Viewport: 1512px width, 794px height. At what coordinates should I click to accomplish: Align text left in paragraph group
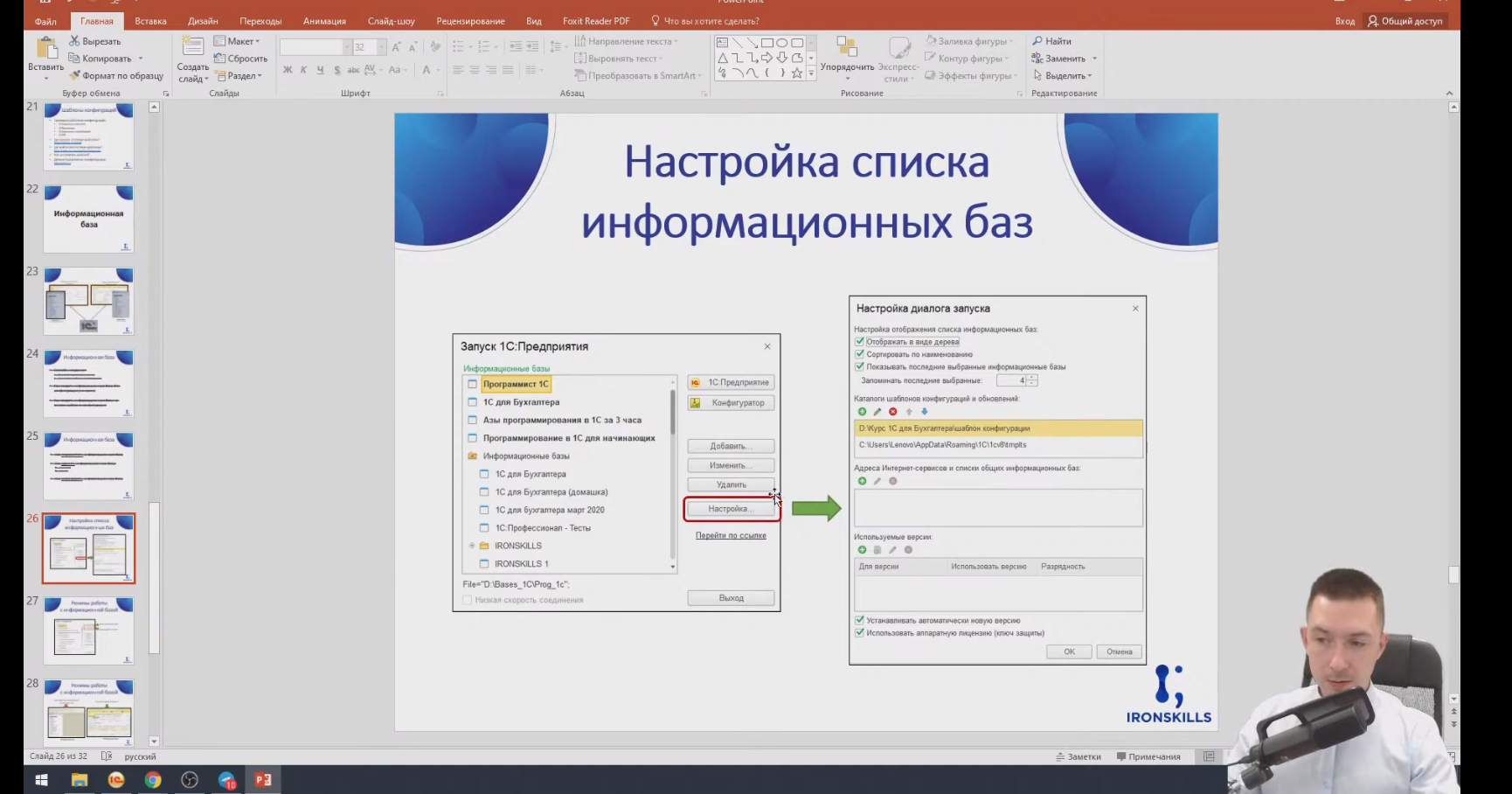pyautogui.click(x=458, y=70)
